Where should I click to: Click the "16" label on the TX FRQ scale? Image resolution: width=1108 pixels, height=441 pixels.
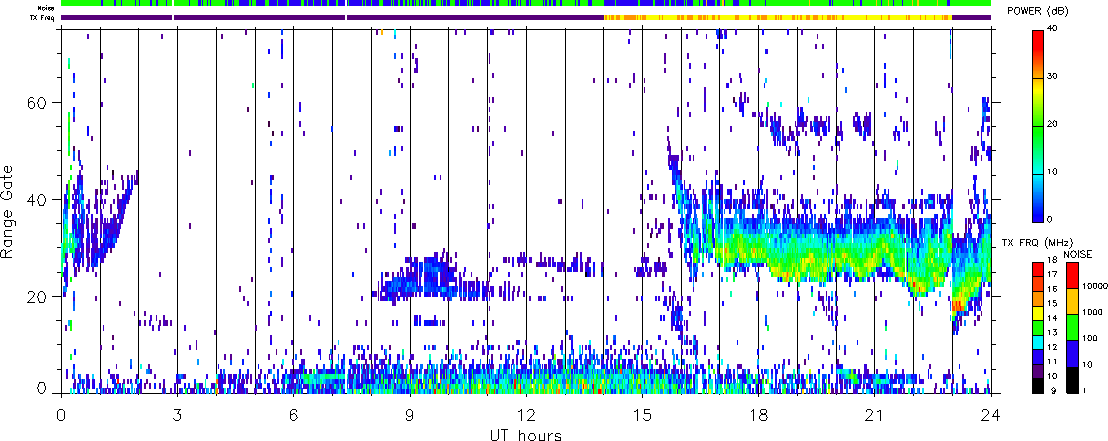tap(1052, 289)
